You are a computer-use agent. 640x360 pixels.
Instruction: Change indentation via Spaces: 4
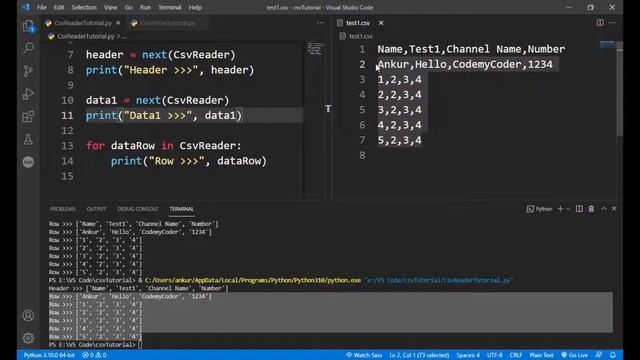468,355
